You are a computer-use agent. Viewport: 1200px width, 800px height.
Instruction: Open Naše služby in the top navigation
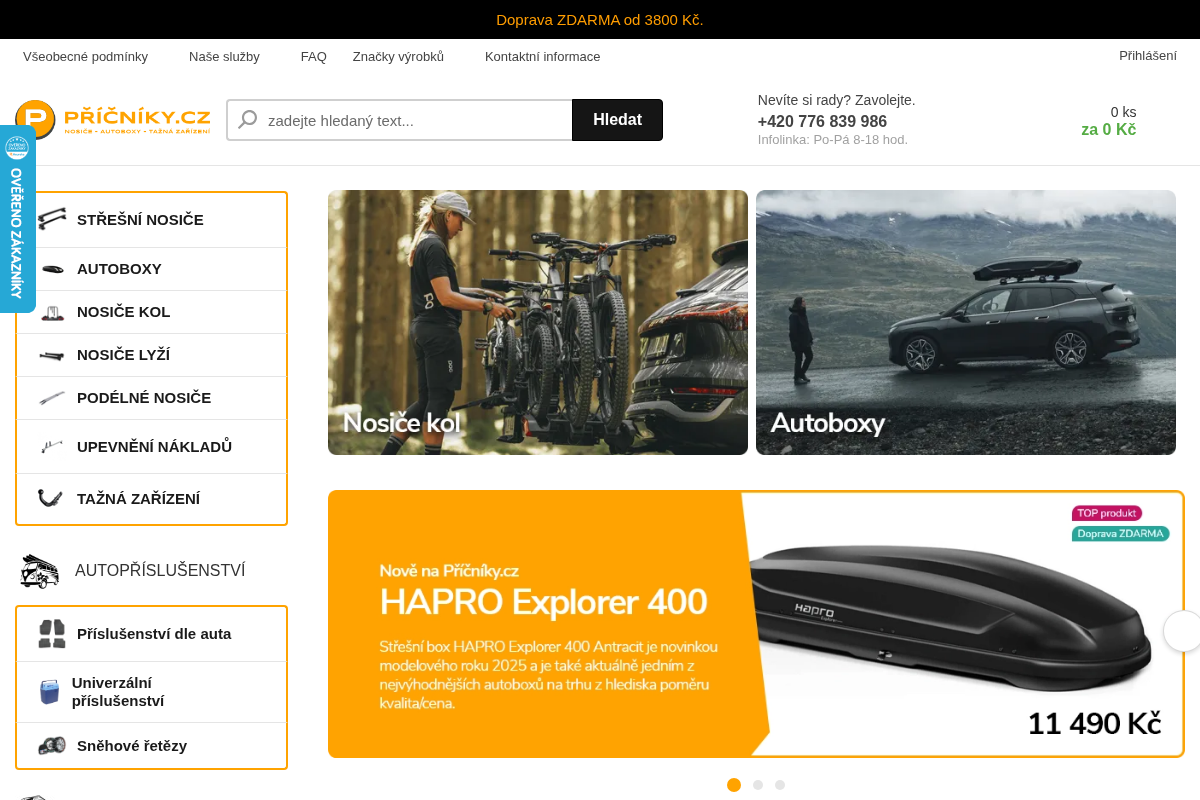[x=224, y=57]
